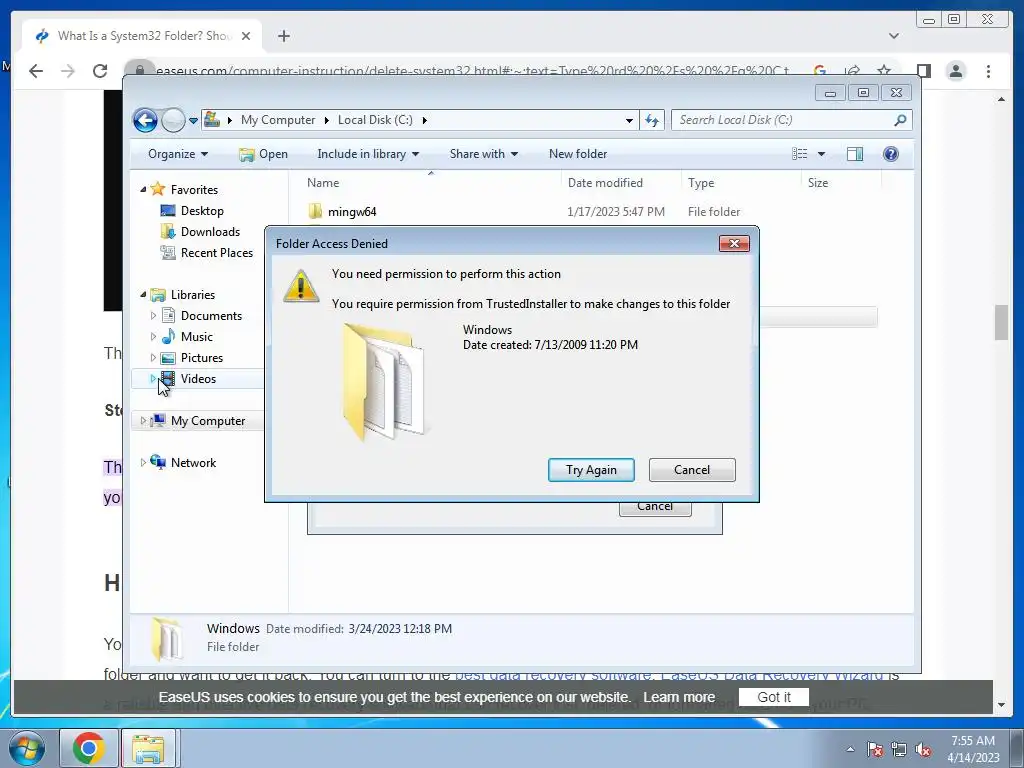Collapse the Favorites group
Screen dimensions: 1024x768
pyautogui.click(x=143, y=189)
